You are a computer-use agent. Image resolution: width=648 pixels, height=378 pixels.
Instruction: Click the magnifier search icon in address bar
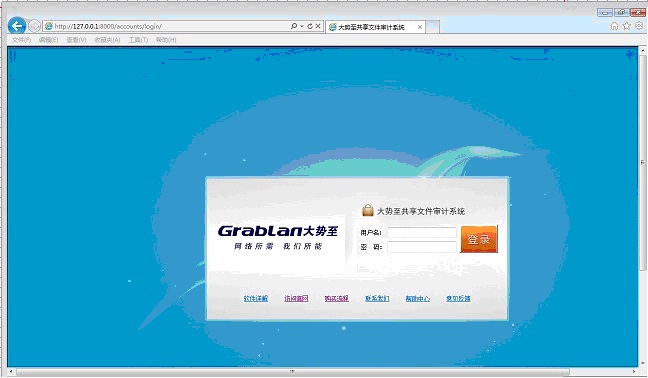click(x=293, y=26)
